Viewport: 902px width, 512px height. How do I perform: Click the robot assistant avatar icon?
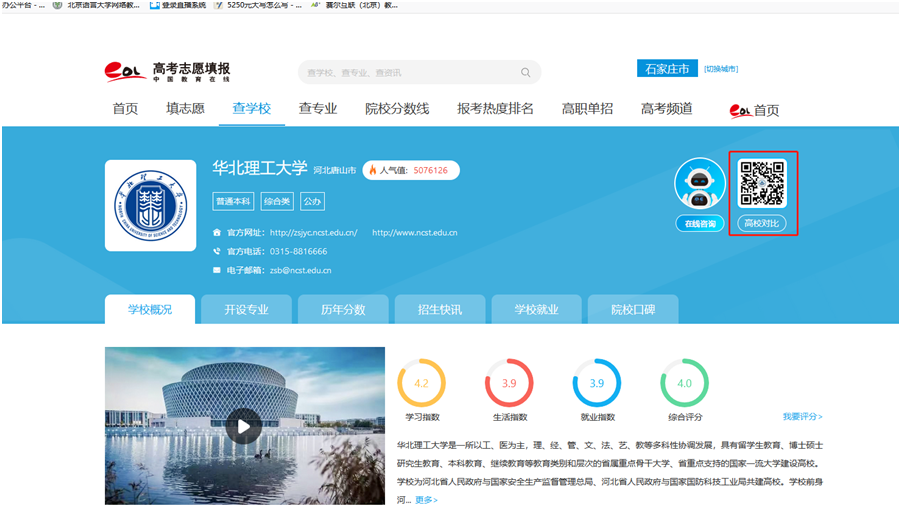tap(700, 183)
